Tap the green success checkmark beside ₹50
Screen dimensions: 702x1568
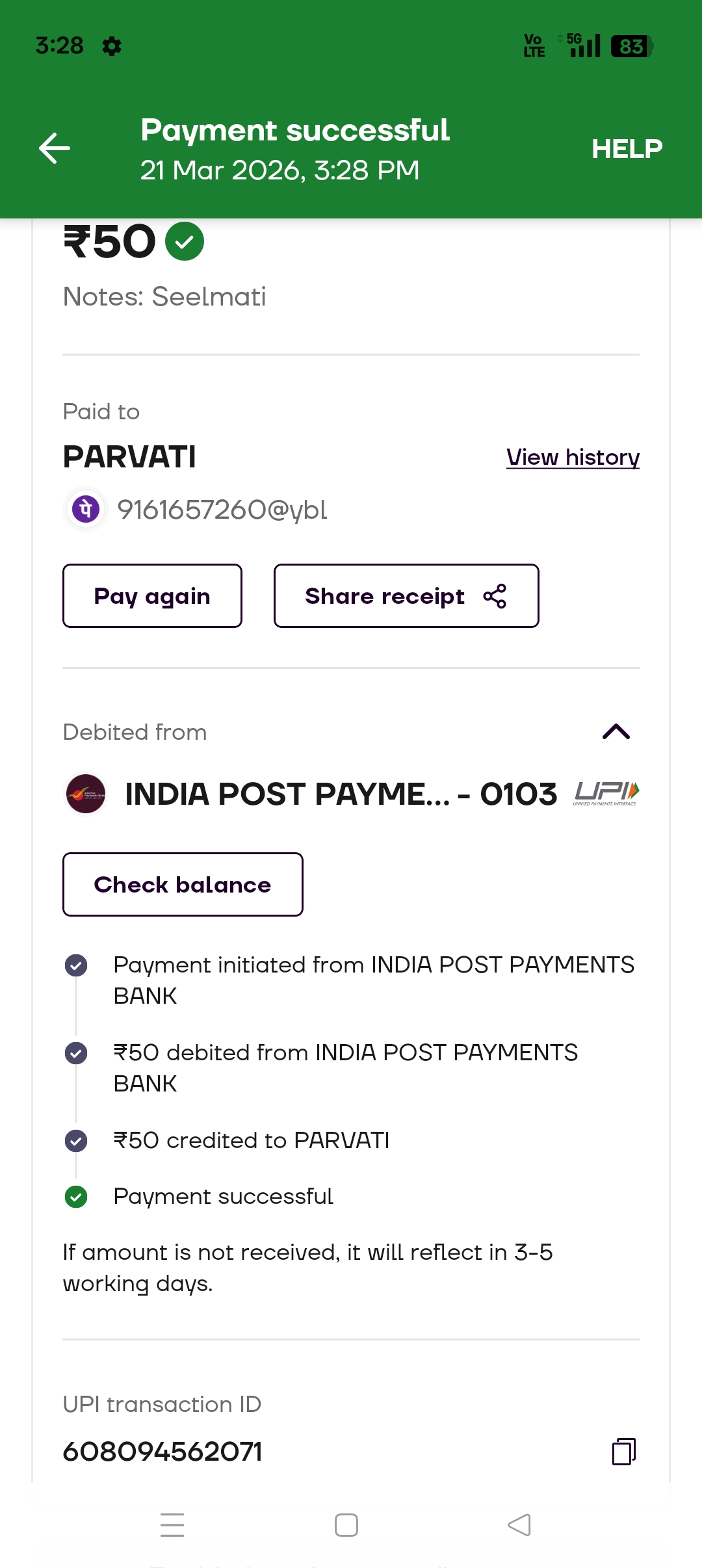[185, 242]
